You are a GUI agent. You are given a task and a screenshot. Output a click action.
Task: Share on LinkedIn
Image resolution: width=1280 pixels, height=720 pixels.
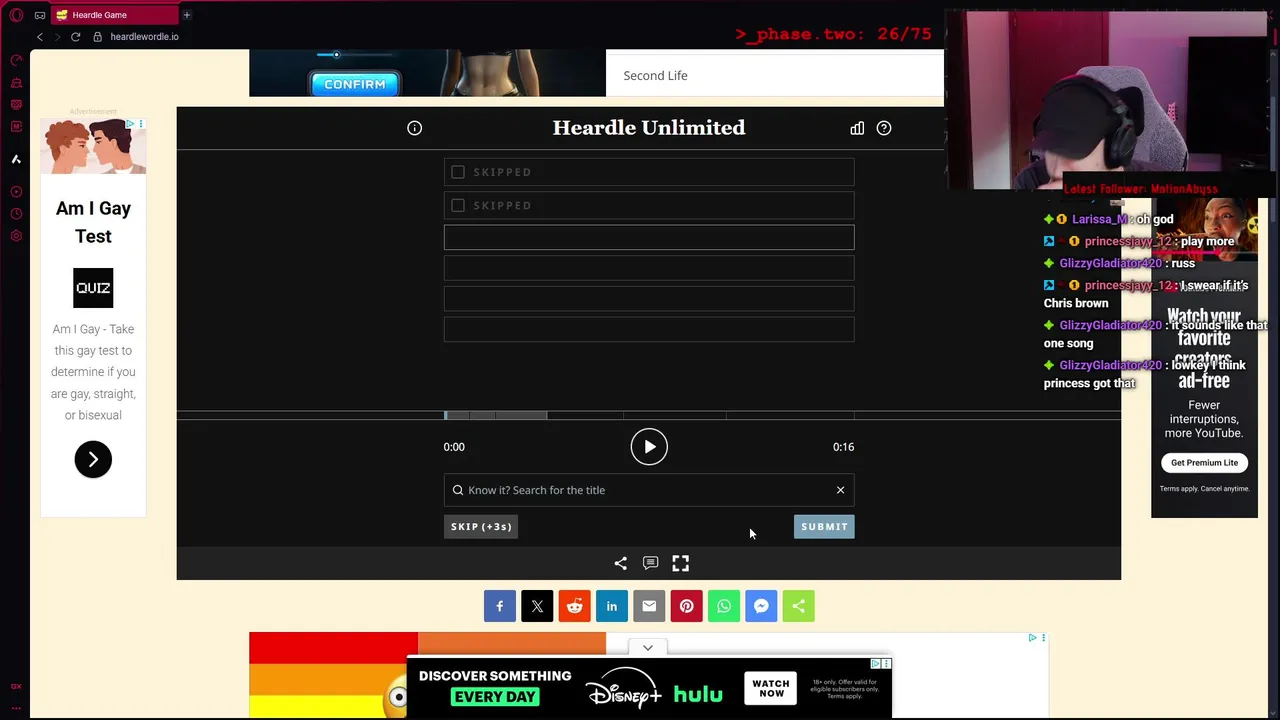(612, 606)
